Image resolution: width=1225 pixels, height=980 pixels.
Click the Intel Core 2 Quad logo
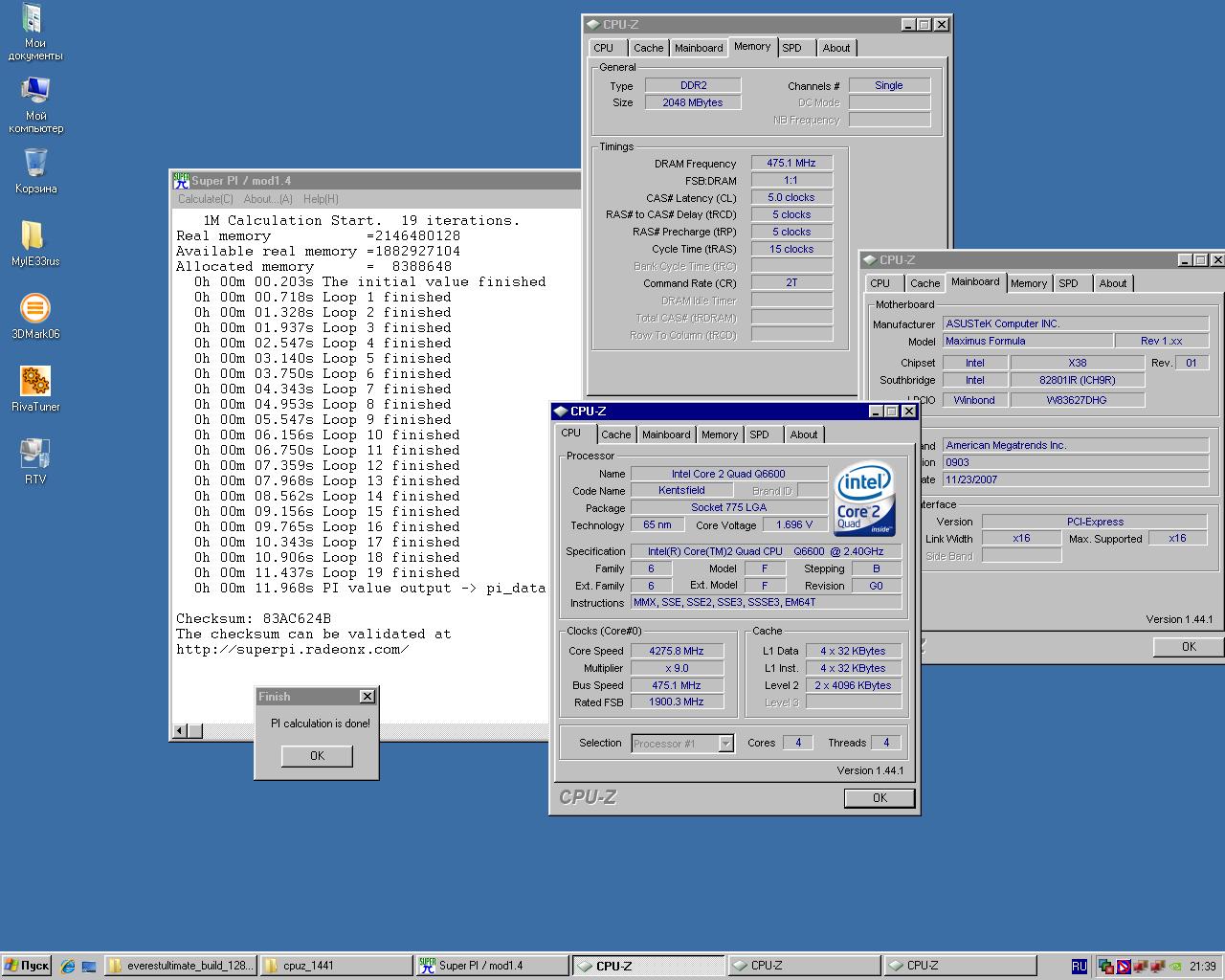pos(864,499)
